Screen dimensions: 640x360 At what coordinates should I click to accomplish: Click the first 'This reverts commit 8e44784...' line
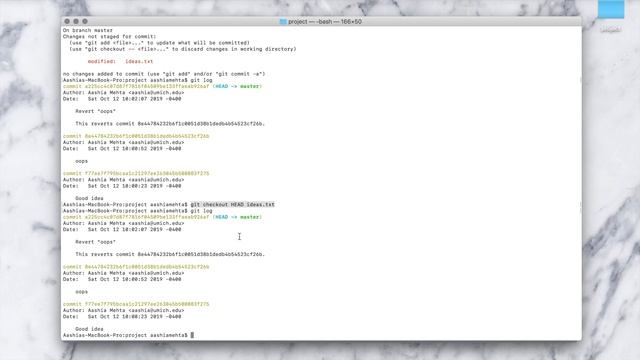pyautogui.click(x=170, y=124)
